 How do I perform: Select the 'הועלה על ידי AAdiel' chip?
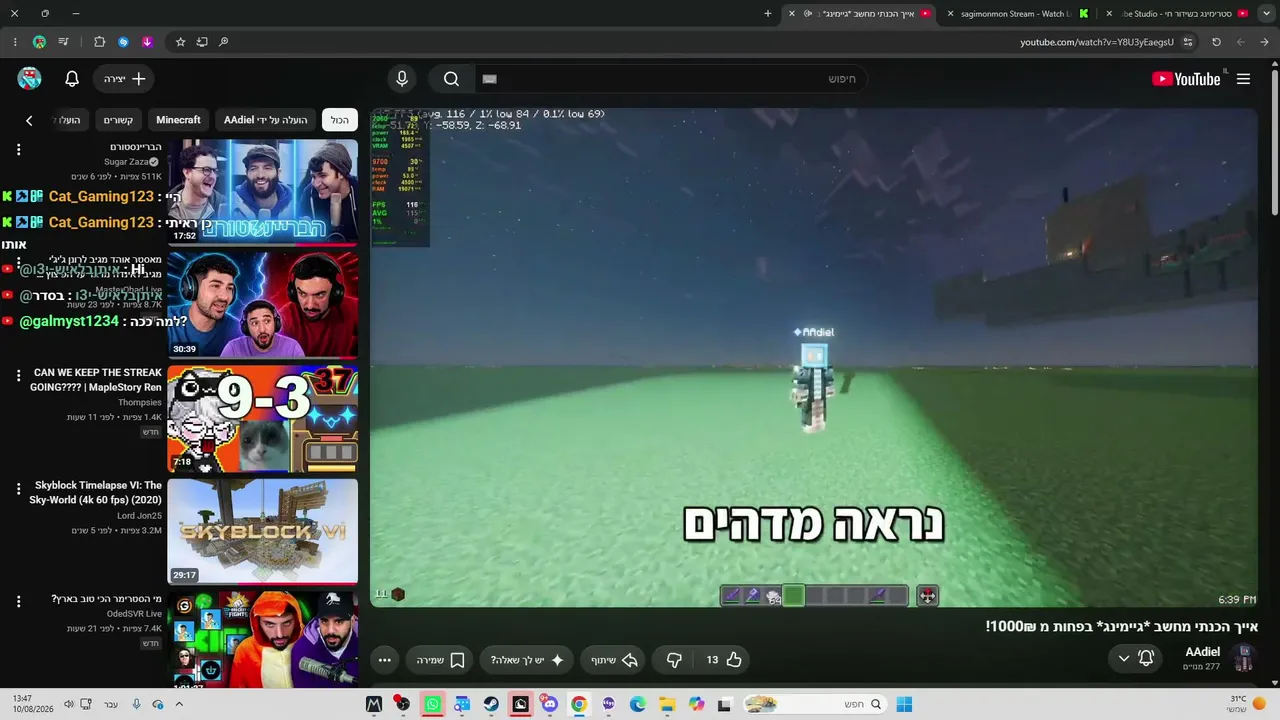[266, 120]
